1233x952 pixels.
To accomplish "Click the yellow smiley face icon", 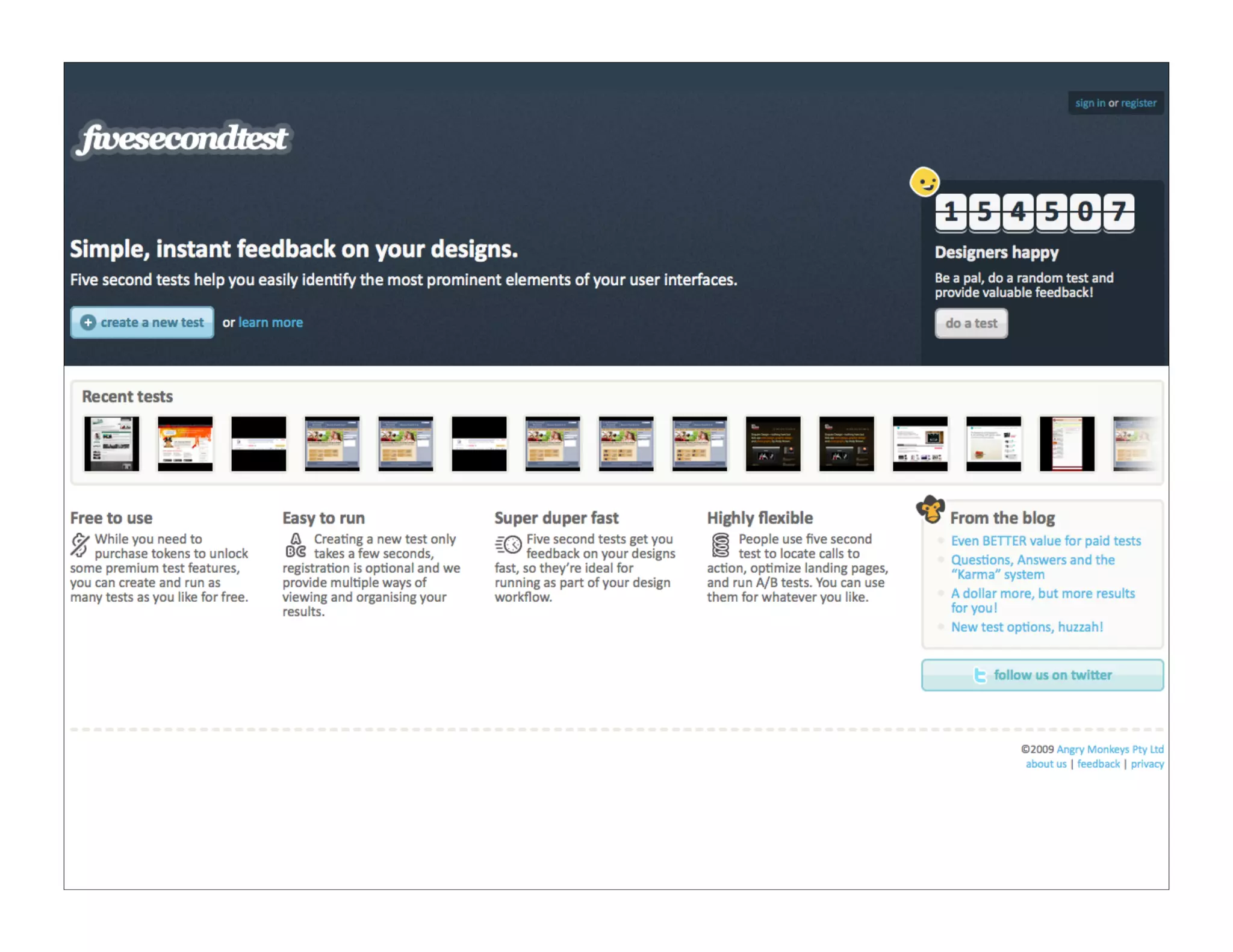I will point(924,182).
